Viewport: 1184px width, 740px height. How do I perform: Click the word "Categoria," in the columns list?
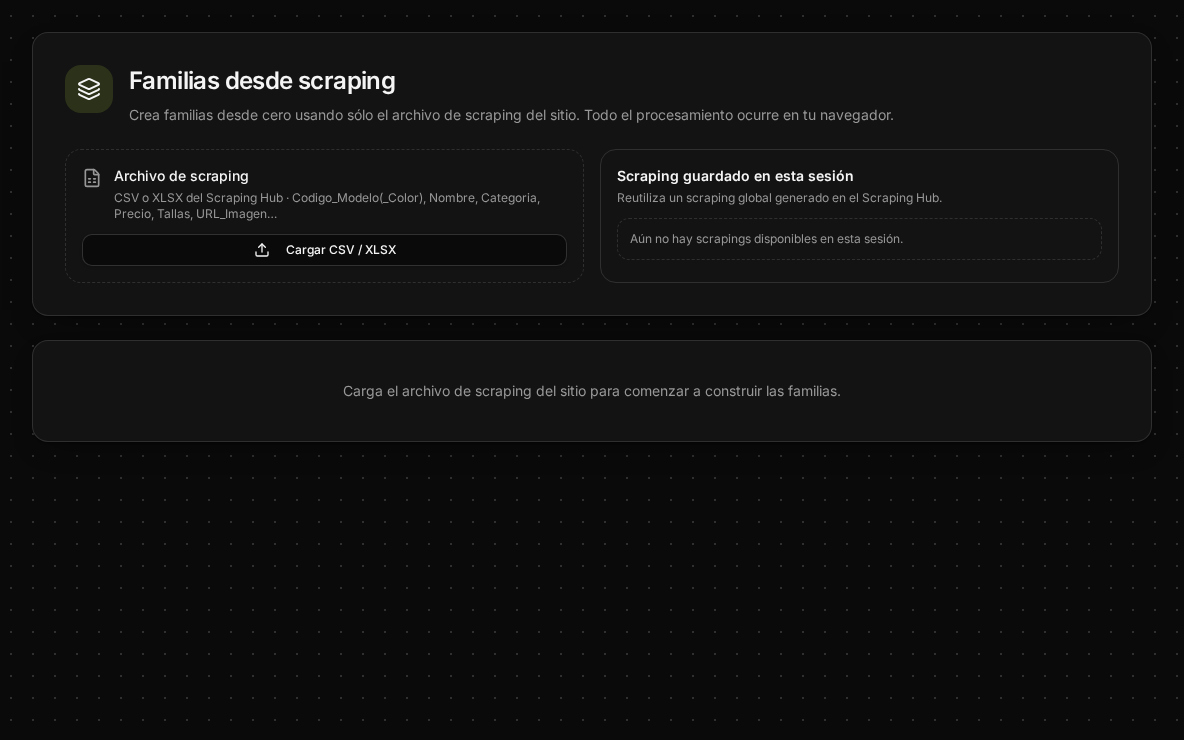pos(510,198)
